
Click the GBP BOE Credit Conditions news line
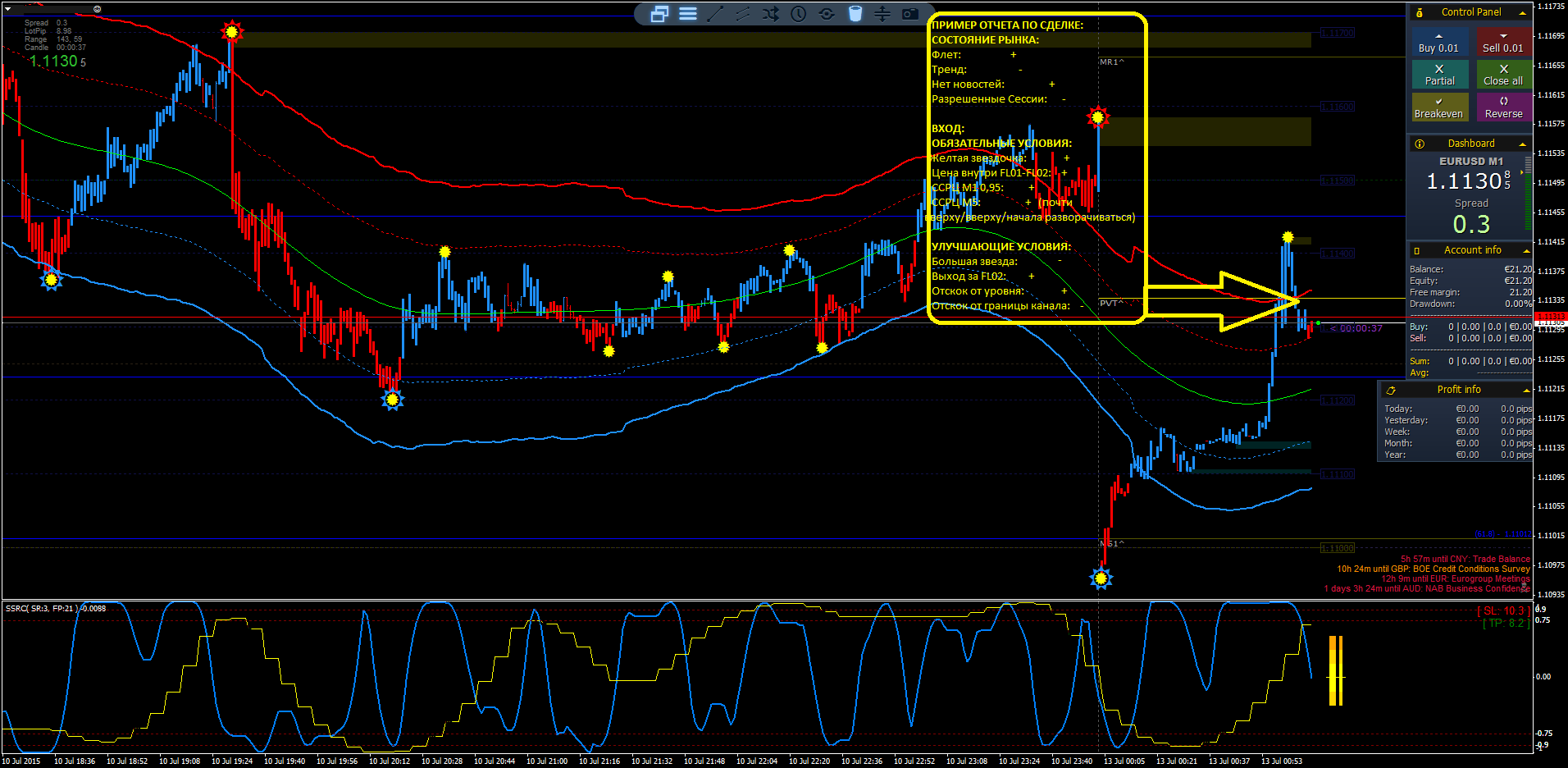(x=1434, y=569)
